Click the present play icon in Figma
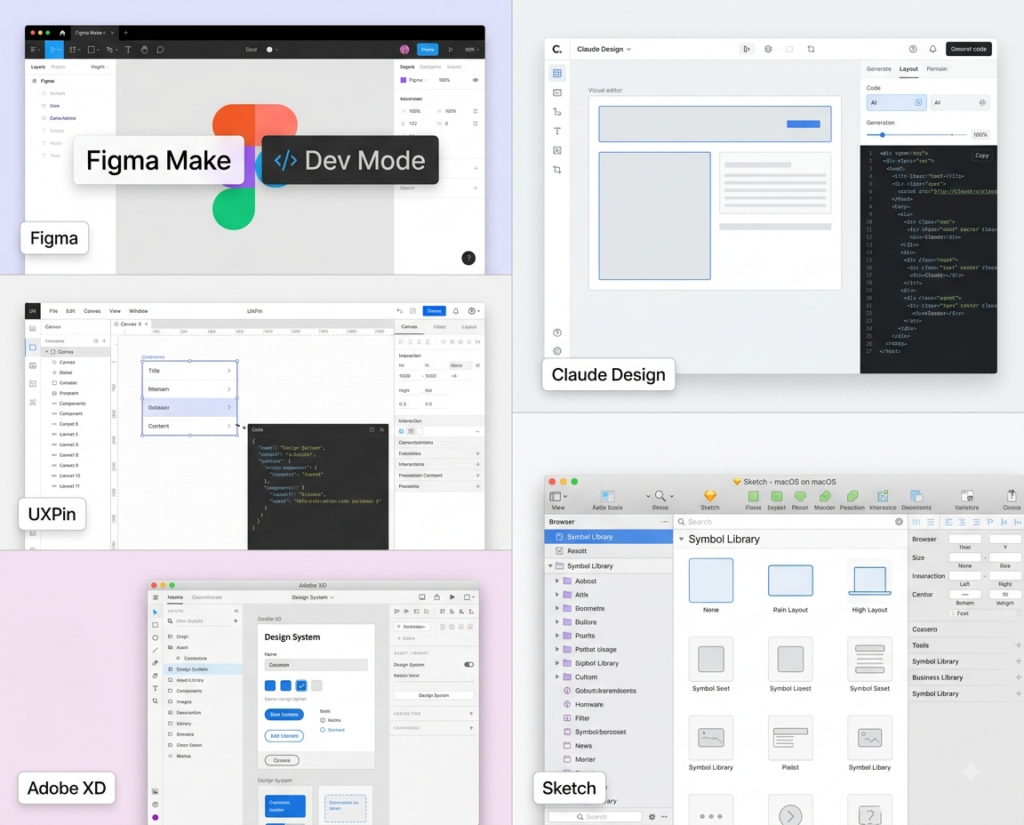Viewport: 1024px width, 825px height. [451, 50]
